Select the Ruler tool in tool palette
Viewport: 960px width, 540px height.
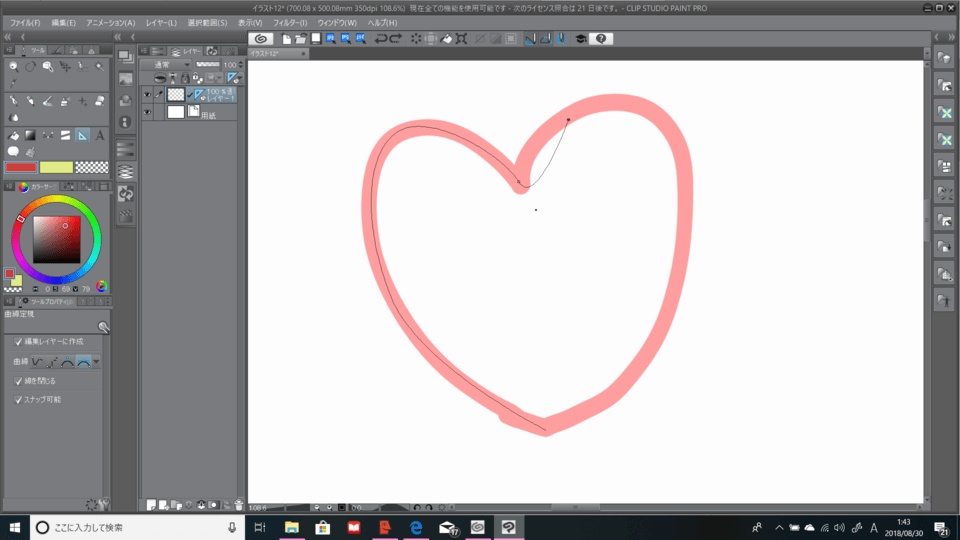point(82,135)
